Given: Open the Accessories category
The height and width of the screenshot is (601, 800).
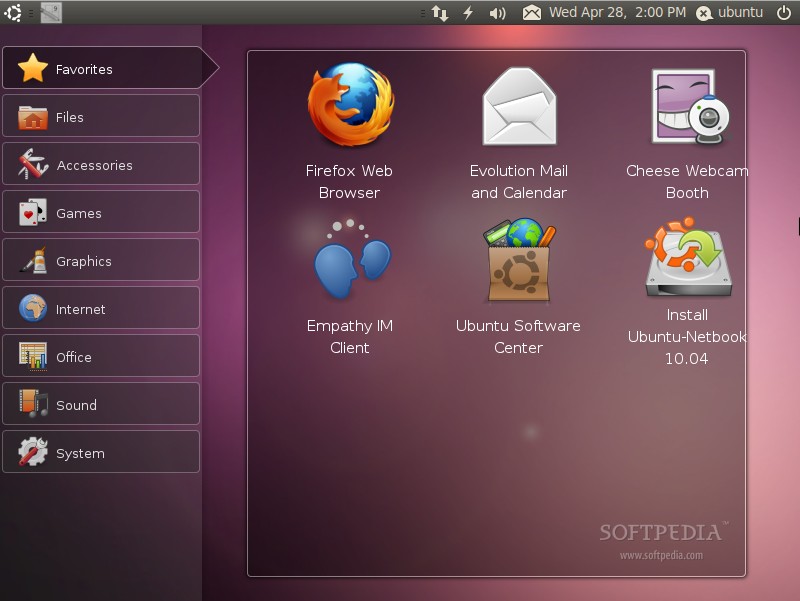Looking at the screenshot, I should [x=101, y=164].
